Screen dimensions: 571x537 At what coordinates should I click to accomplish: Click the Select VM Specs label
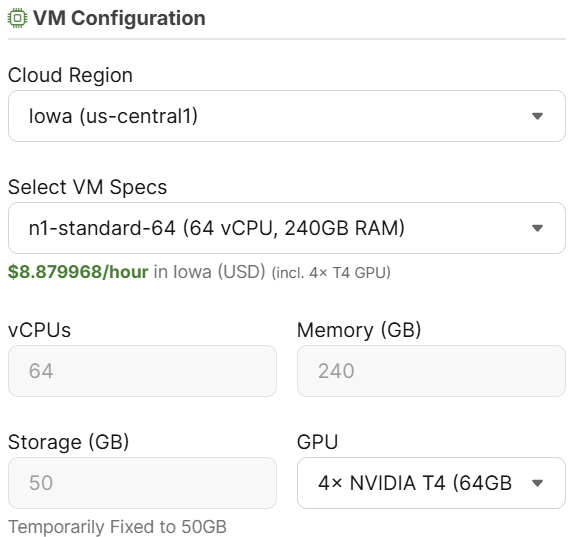coord(87,187)
